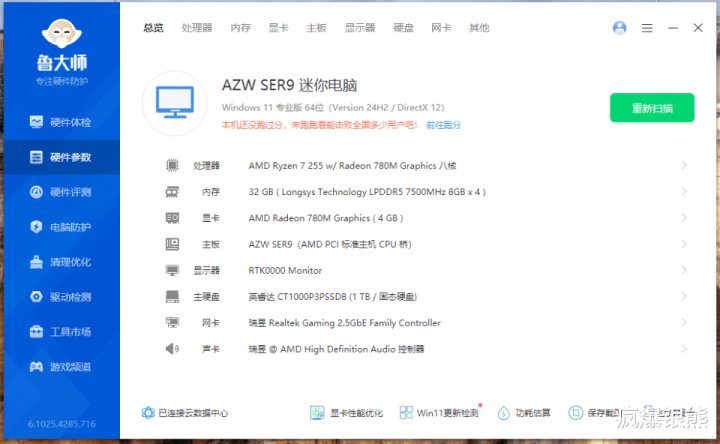This screenshot has width=720, height=444.
Task: Select 硬件参数 sidebar item
Action: coord(60,157)
